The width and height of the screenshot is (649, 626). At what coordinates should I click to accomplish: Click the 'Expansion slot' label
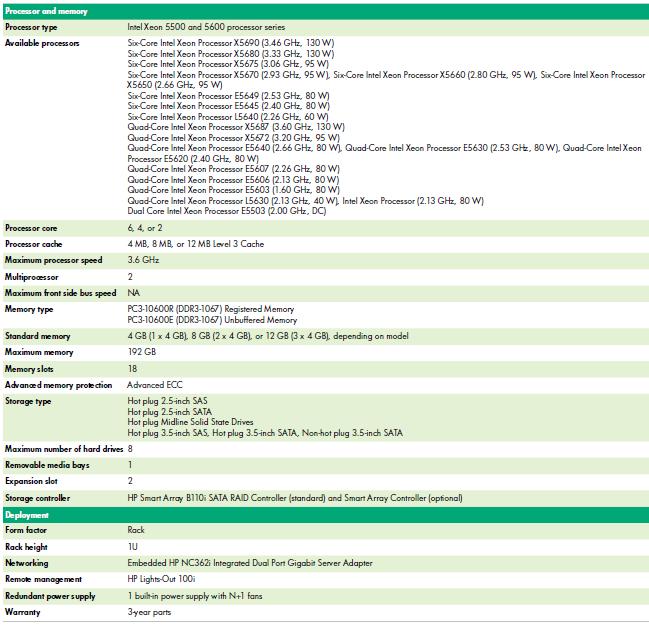(31, 481)
